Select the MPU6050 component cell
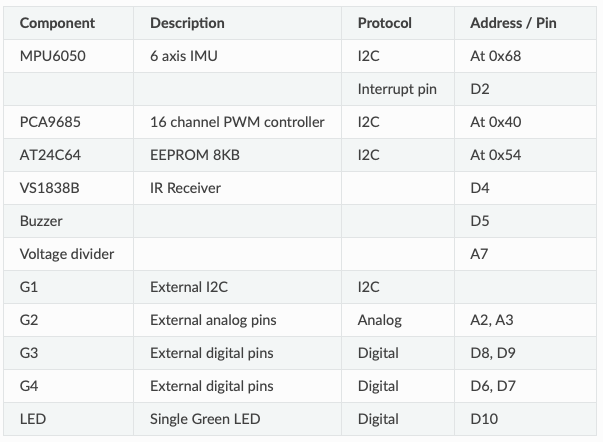The width and height of the screenshot is (603, 442). (x=53, y=56)
